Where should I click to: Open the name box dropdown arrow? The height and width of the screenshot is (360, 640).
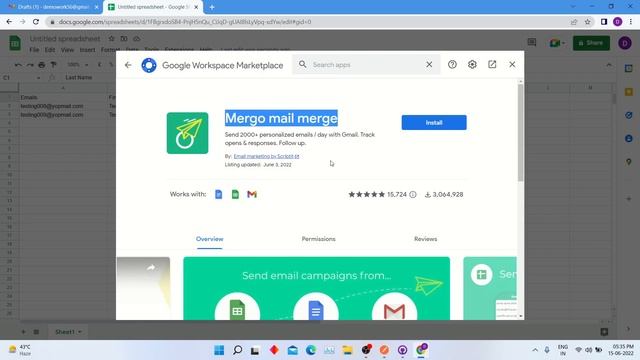[x=38, y=78]
